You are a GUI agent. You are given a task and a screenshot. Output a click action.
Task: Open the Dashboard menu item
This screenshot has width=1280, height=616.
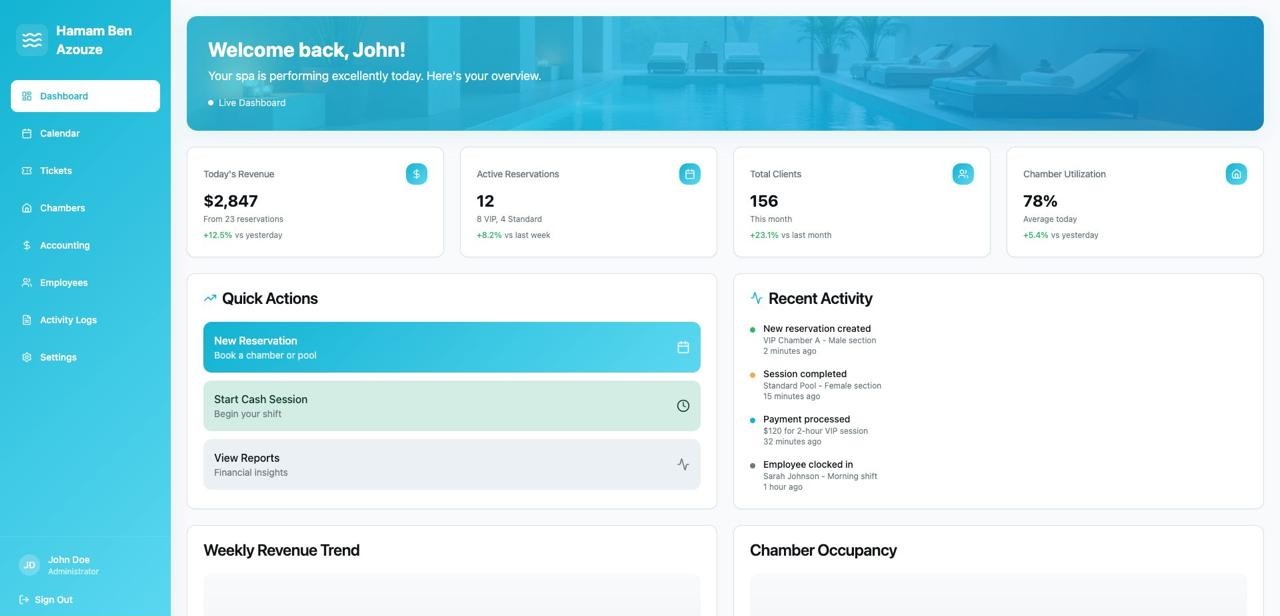click(85, 96)
